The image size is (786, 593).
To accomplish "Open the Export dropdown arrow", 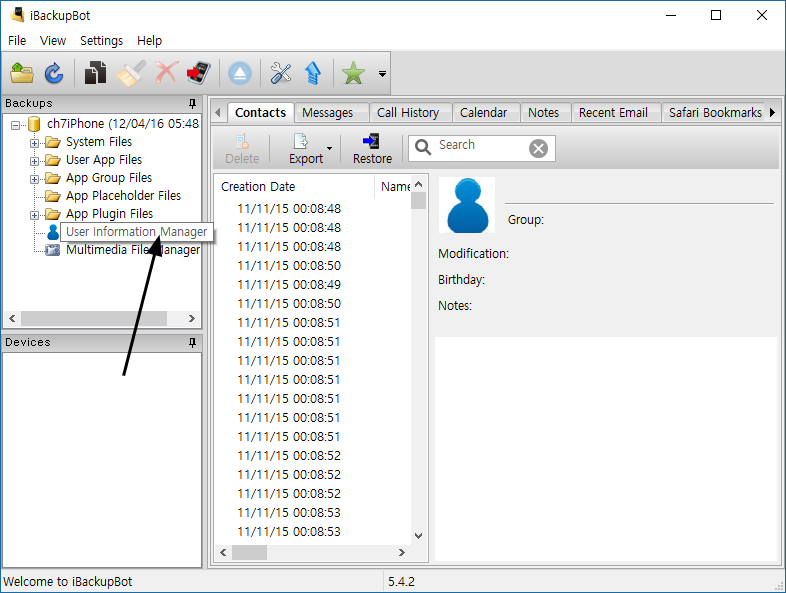I will (x=329, y=148).
